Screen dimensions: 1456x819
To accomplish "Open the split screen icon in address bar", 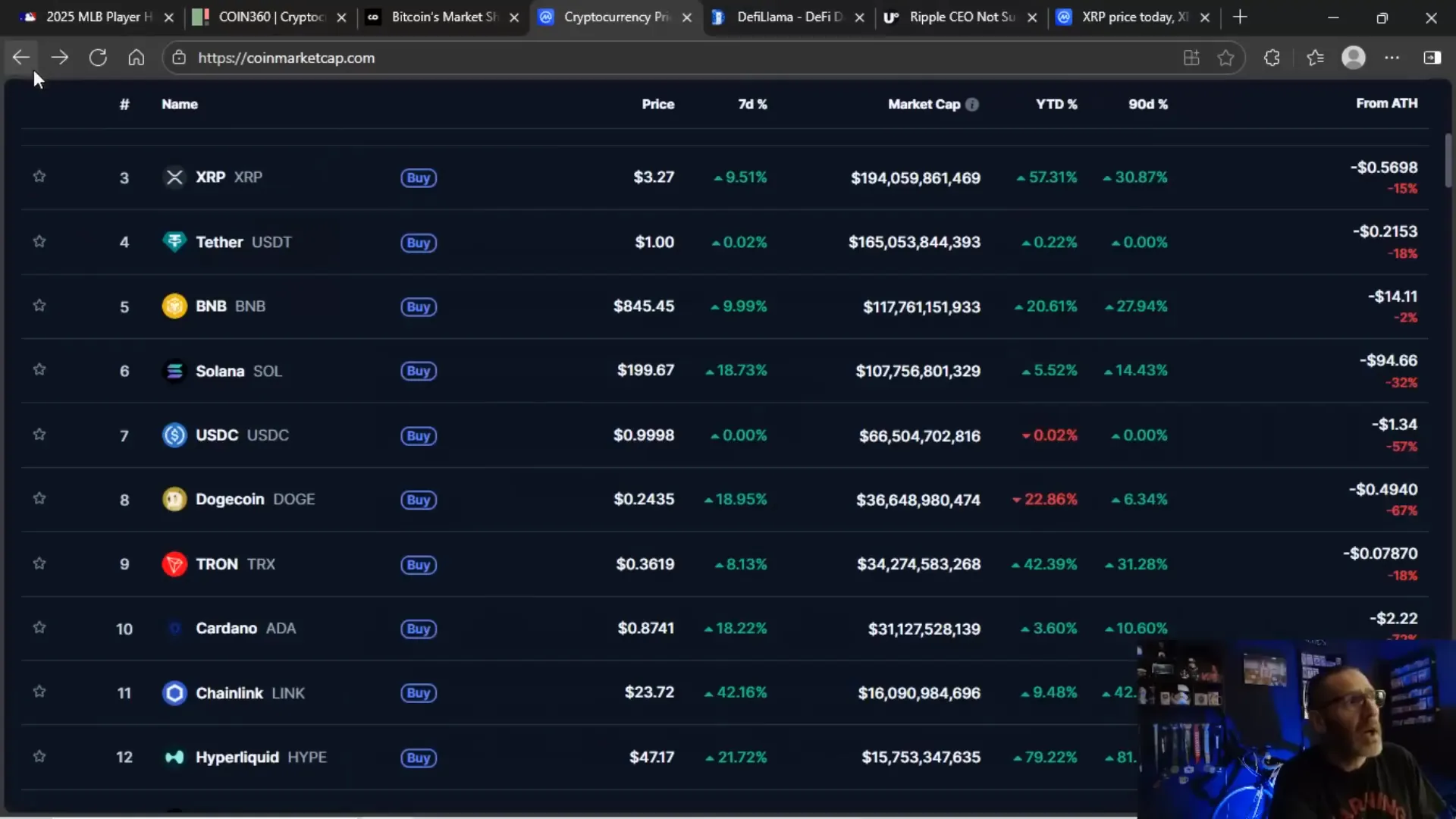I will (1191, 58).
